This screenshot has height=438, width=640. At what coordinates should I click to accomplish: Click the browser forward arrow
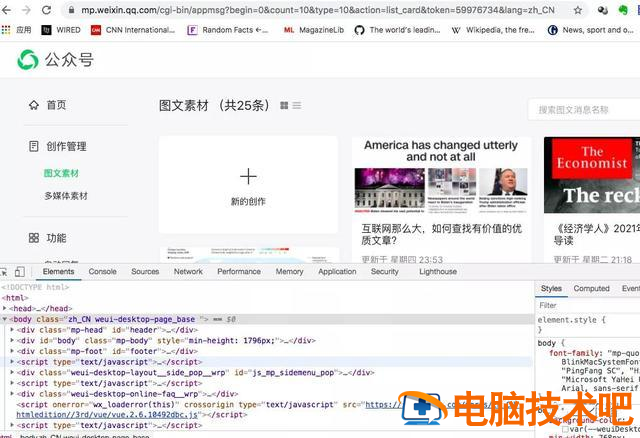[26, 10]
